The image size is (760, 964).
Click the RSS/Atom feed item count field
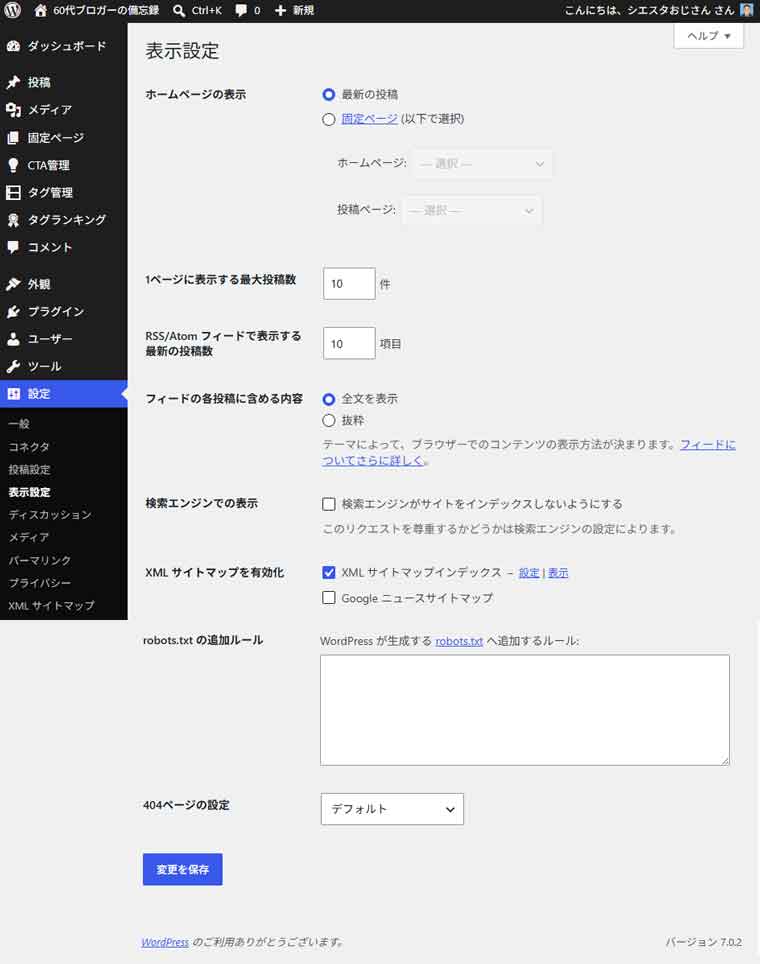349,343
